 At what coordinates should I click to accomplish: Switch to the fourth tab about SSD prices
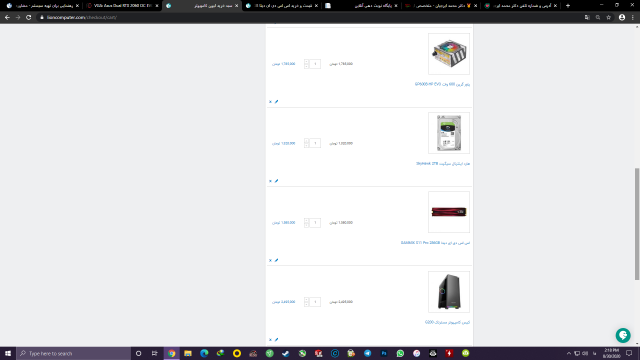282,6
